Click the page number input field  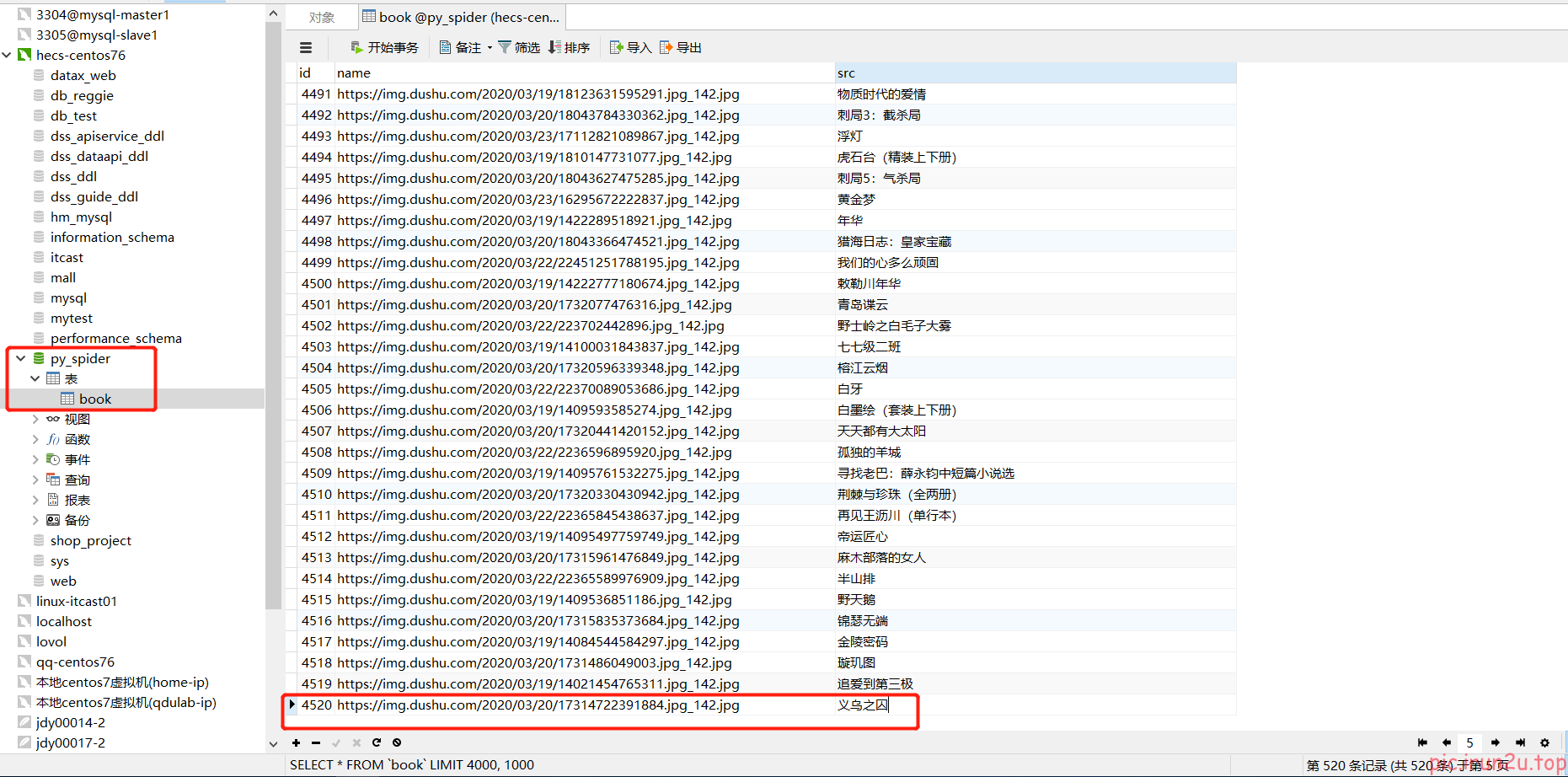1470,742
